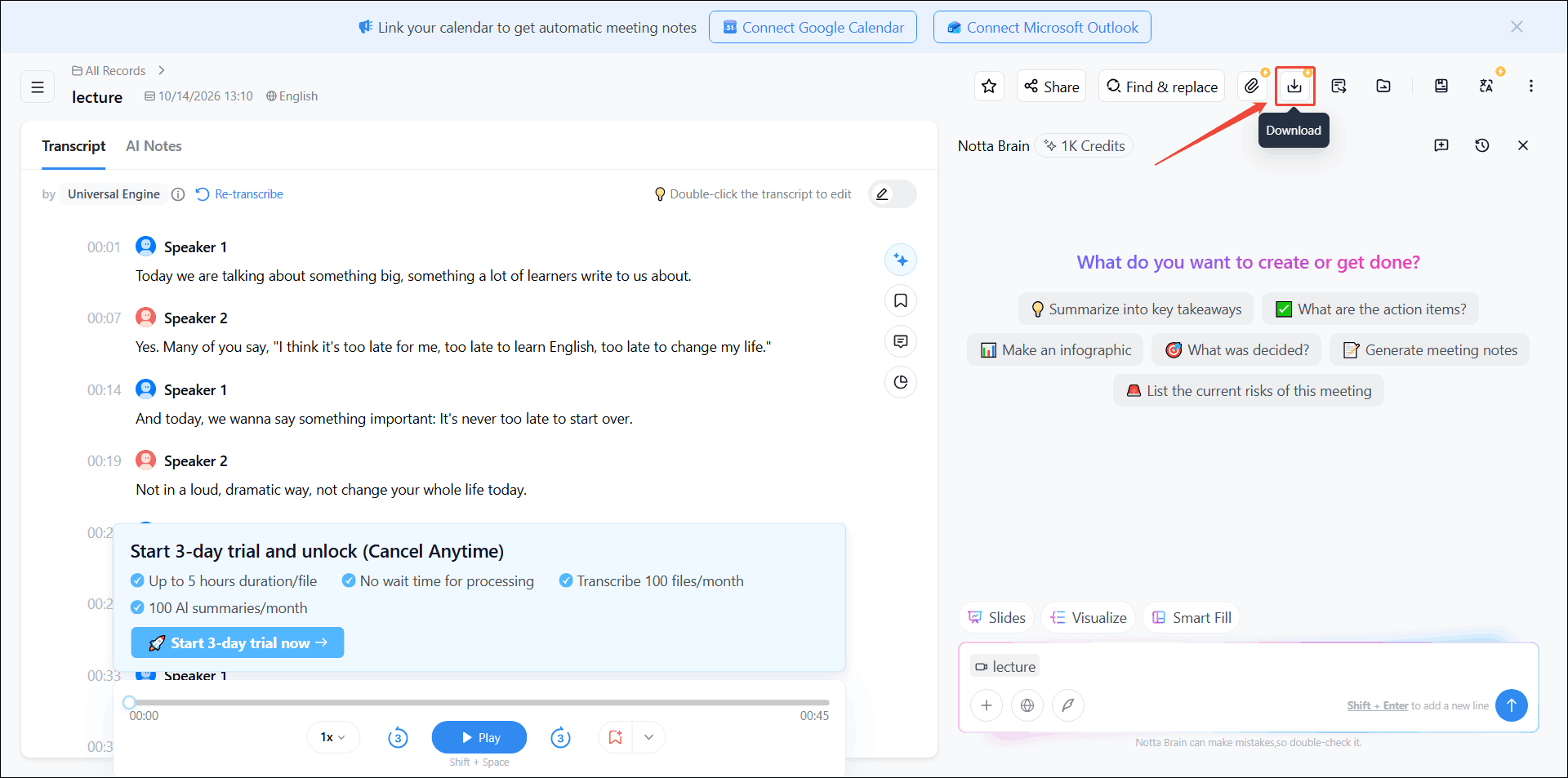Click the clock icon beside transcript

901,382
